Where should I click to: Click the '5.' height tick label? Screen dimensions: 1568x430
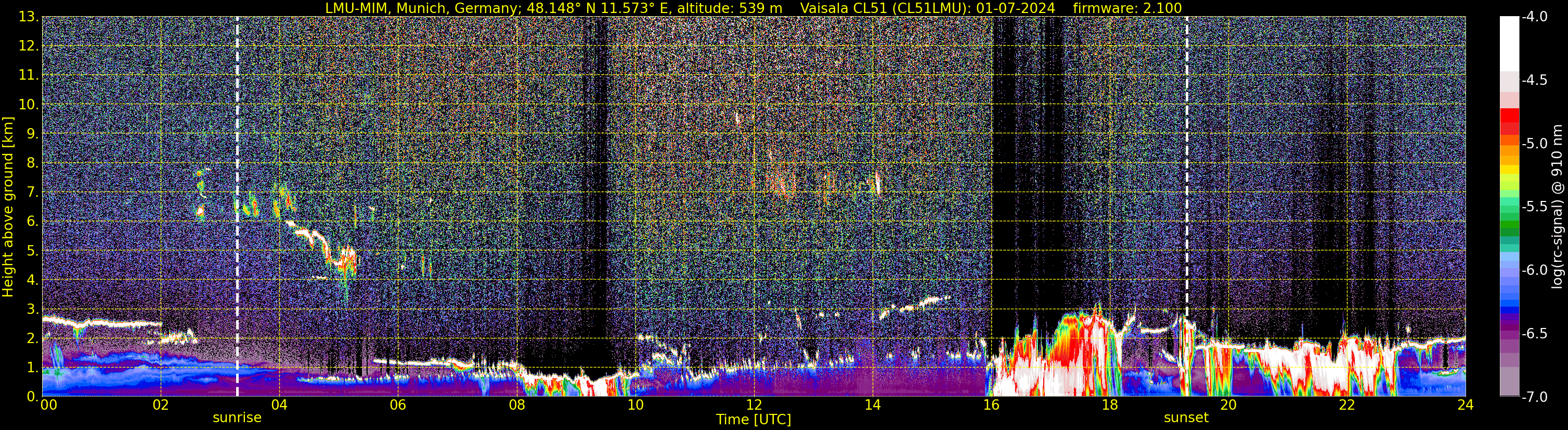tap(32, 251)
